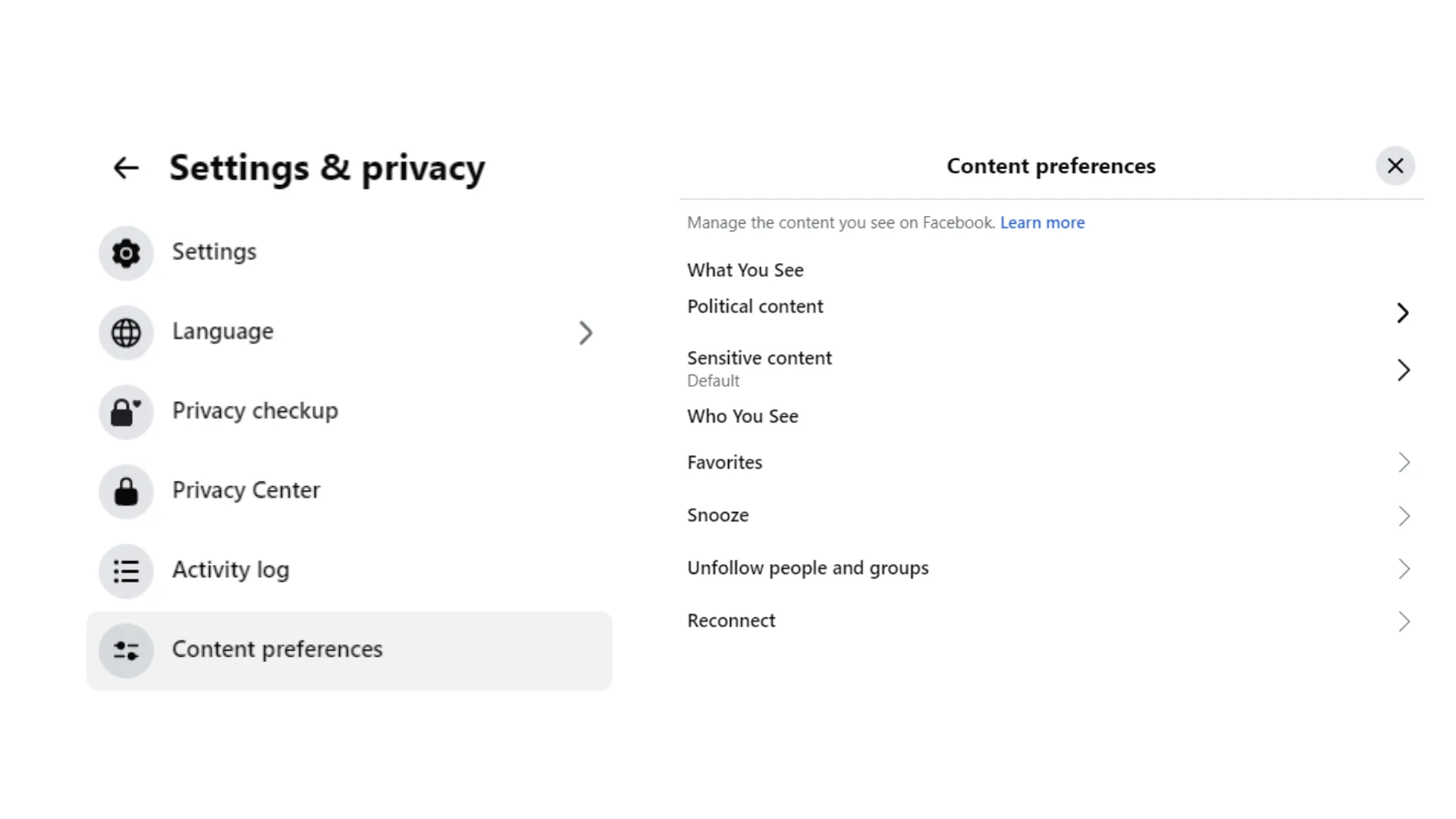Click the back arrow beside Settings & privacy
Viewport: 1456px width, 819px height.
pos(126,168)
